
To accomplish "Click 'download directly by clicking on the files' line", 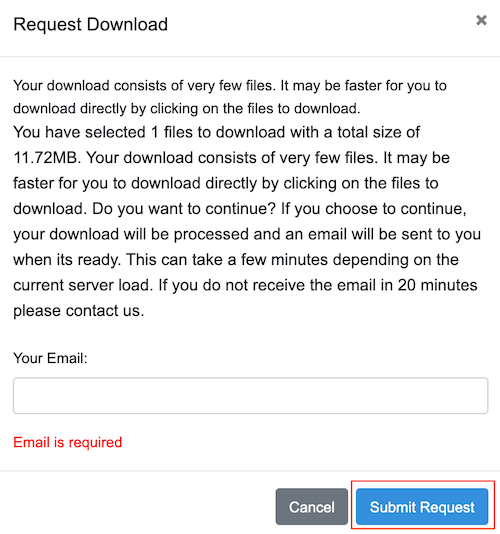I will point(144,109).
